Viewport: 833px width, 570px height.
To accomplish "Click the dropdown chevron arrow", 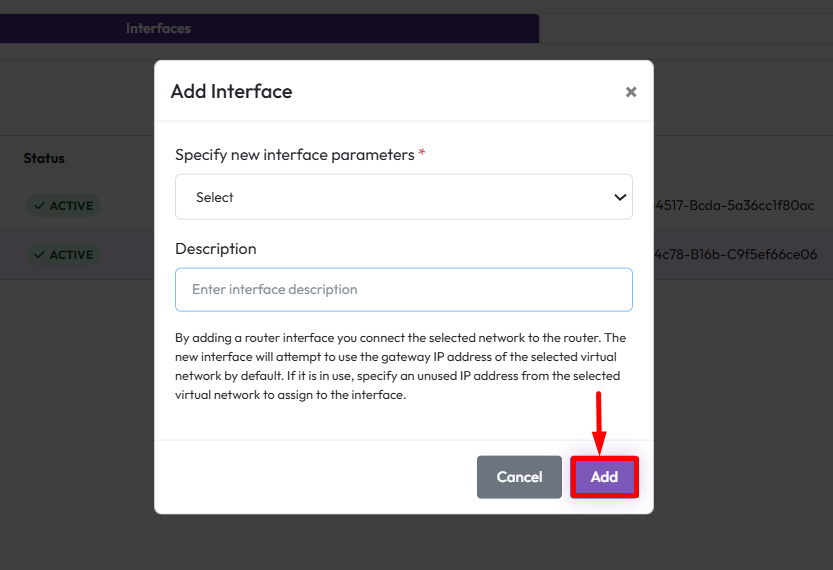I will pyautogui.click(x=620, y=198).
